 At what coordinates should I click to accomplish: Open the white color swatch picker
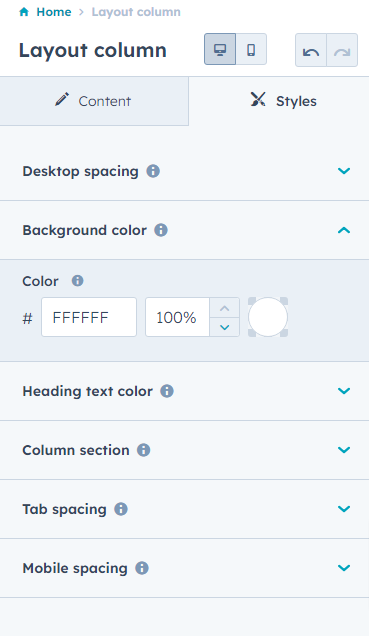[268, 317]
